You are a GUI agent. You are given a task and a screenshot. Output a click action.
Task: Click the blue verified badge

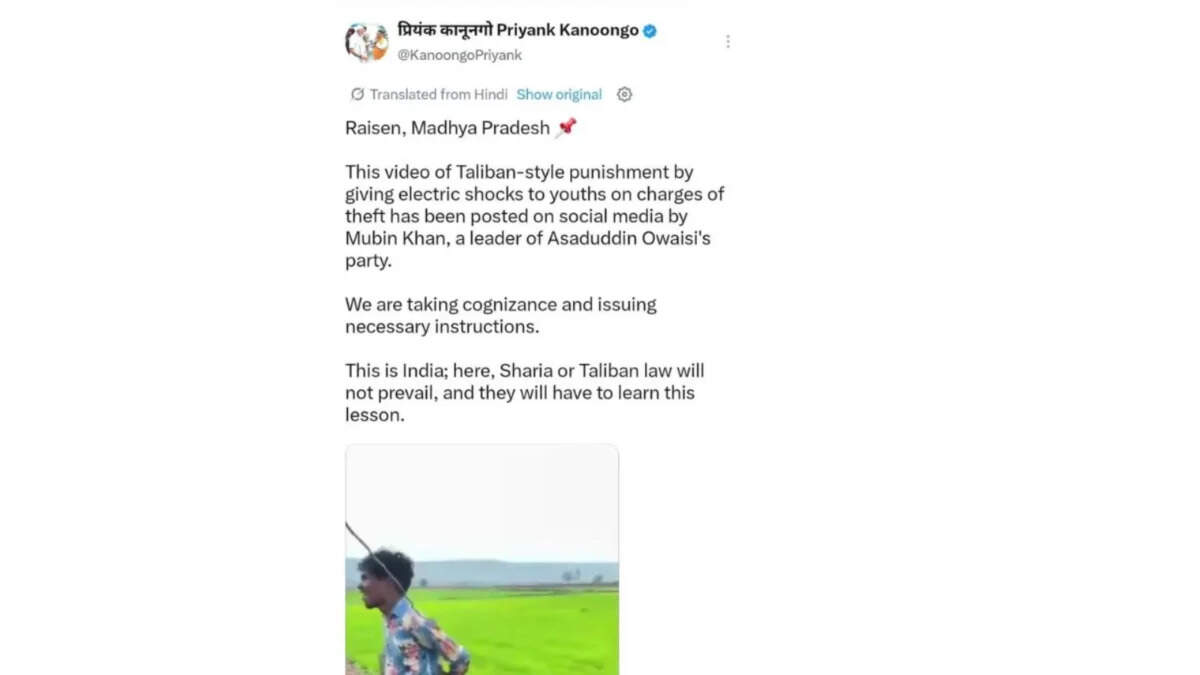coord(650,31)
